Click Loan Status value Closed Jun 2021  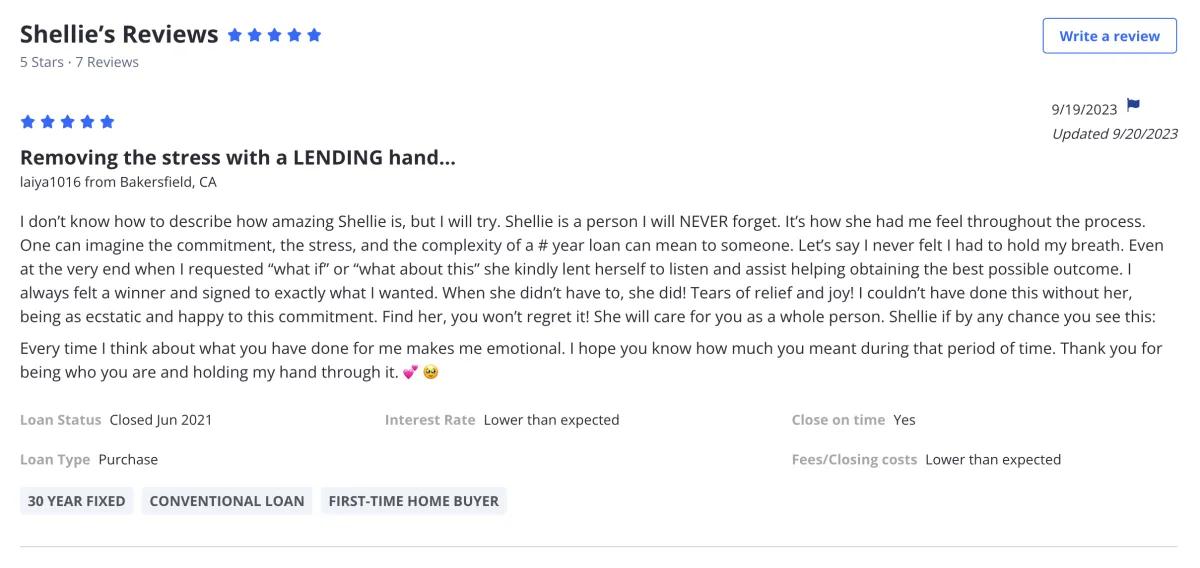coord(160,420)
